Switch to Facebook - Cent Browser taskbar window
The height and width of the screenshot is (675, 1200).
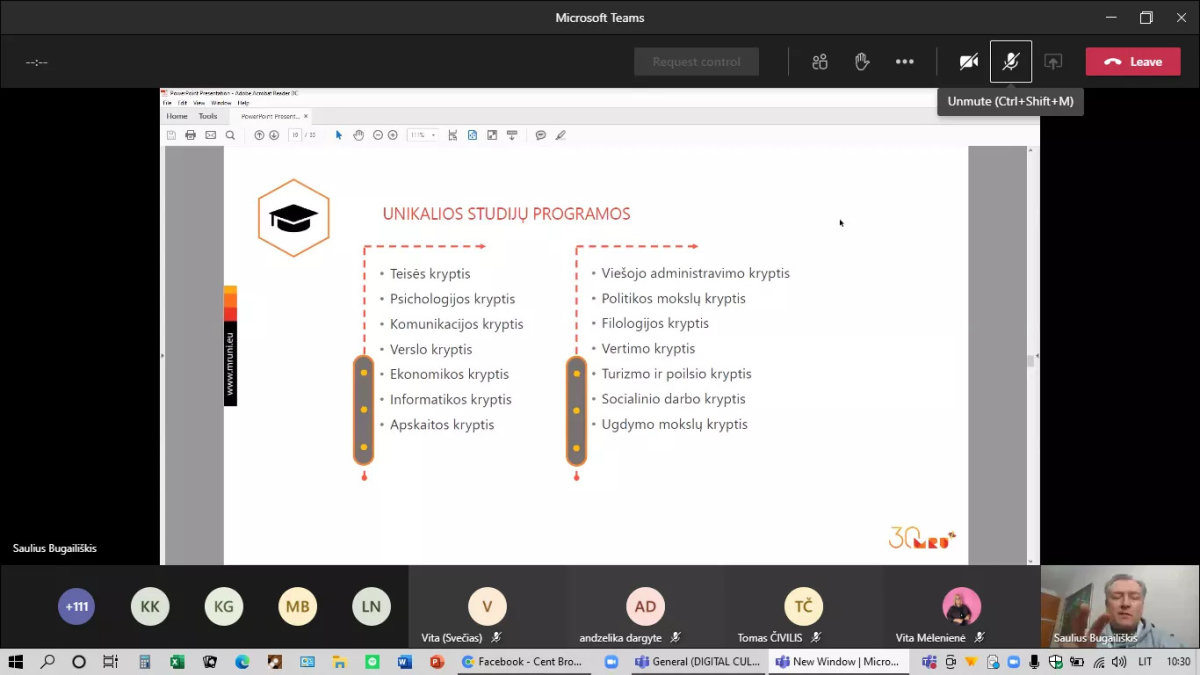tap(522, 662)
